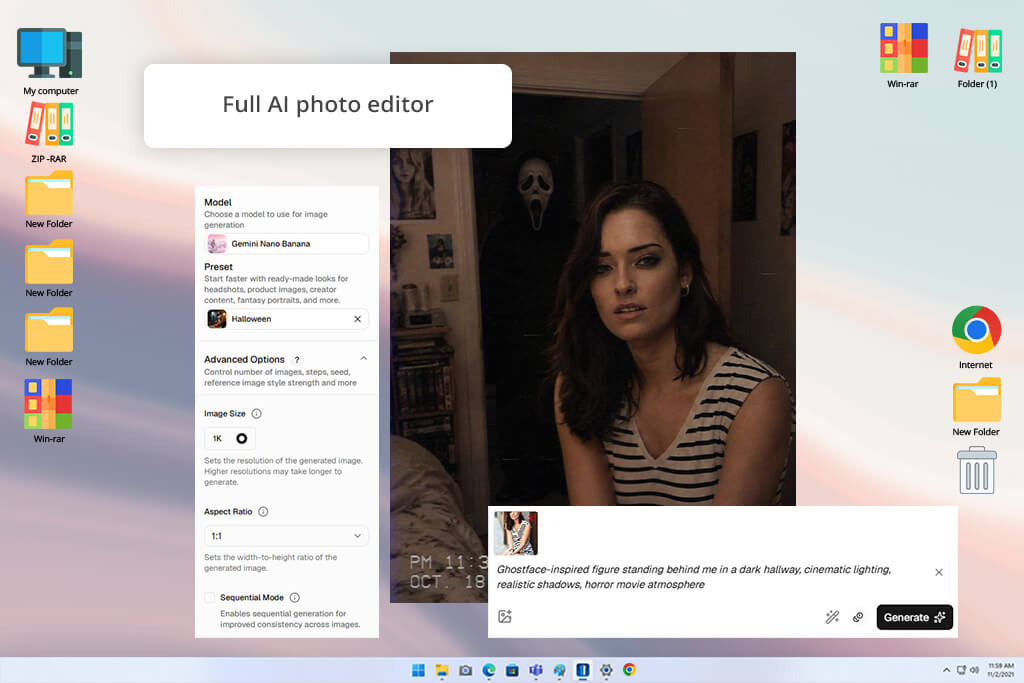Select the New Folder below Internet icon
This screenshot has width=1024, height=683.
pyautogui.click(x=976, y=407)
